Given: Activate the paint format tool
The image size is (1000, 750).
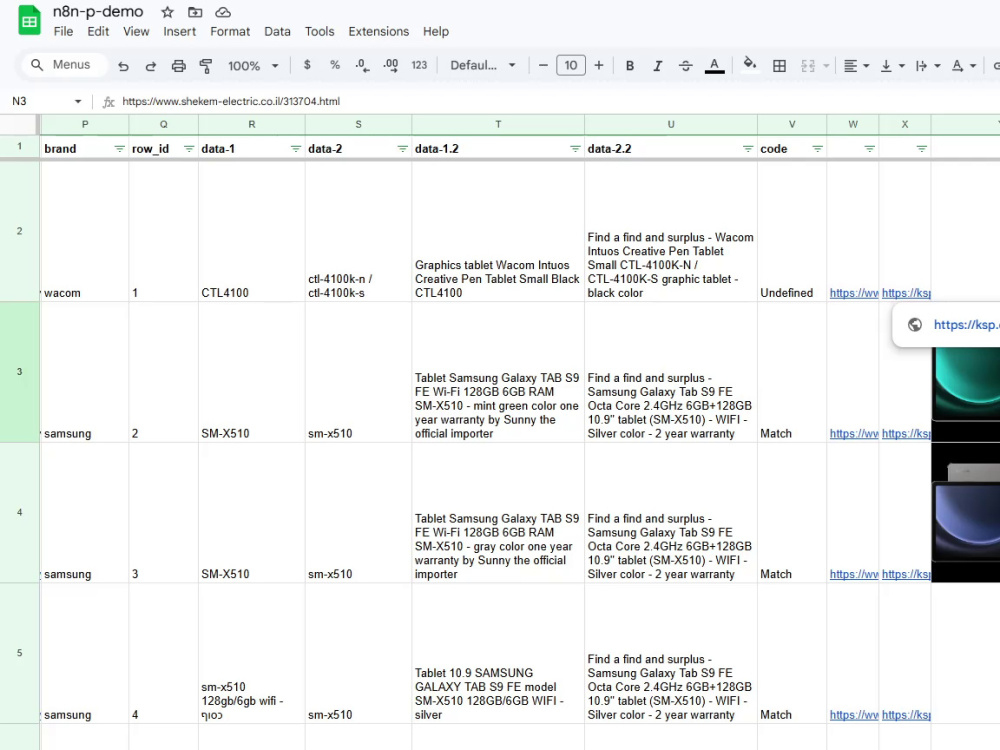Looking at the screenshot, I should (x=205, y=66).
